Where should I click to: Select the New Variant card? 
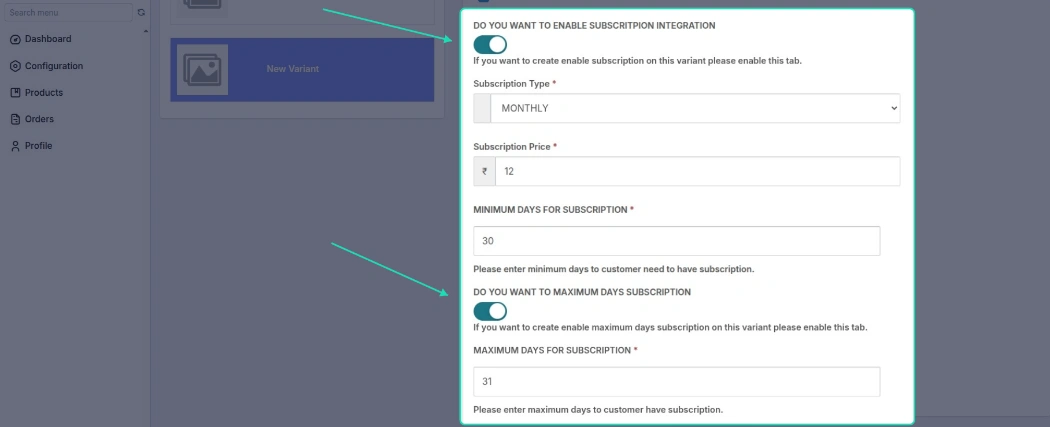(x=302, y=70)
